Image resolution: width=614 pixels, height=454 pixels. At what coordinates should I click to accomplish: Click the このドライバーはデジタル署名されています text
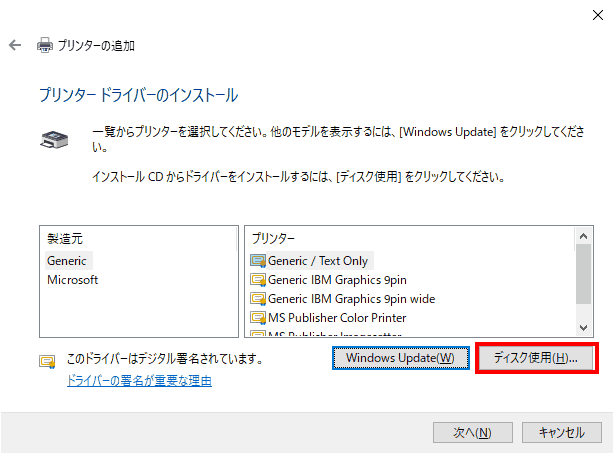pos(164,358)
